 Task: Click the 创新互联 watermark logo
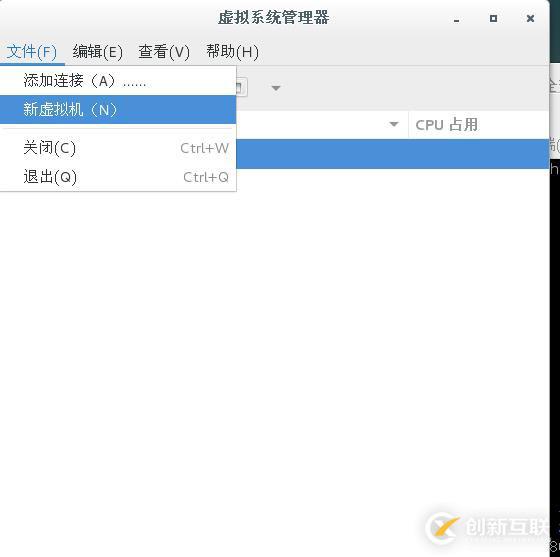pyautogui.click(x=488, y=527)
